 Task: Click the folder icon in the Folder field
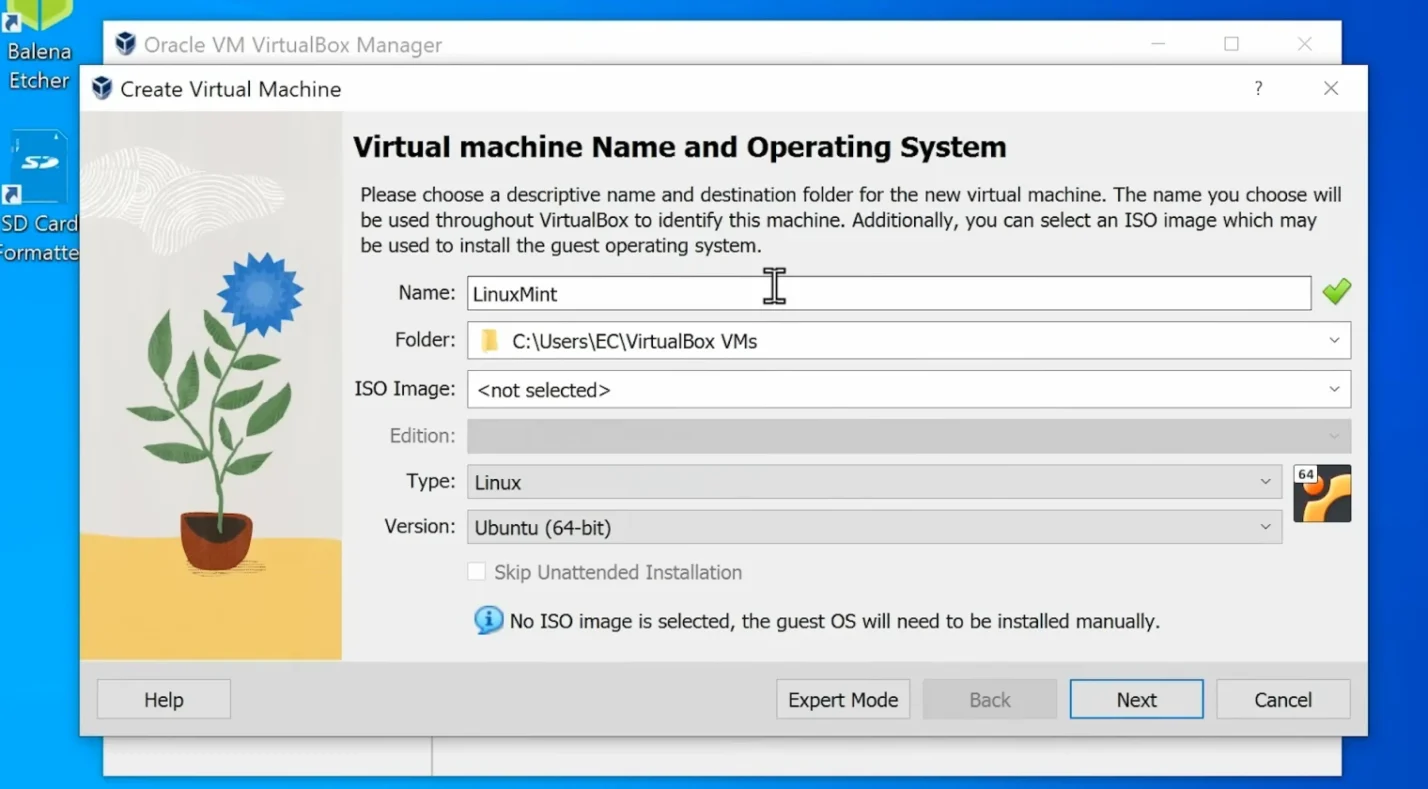pyautogui.click(x=488, y=340)
